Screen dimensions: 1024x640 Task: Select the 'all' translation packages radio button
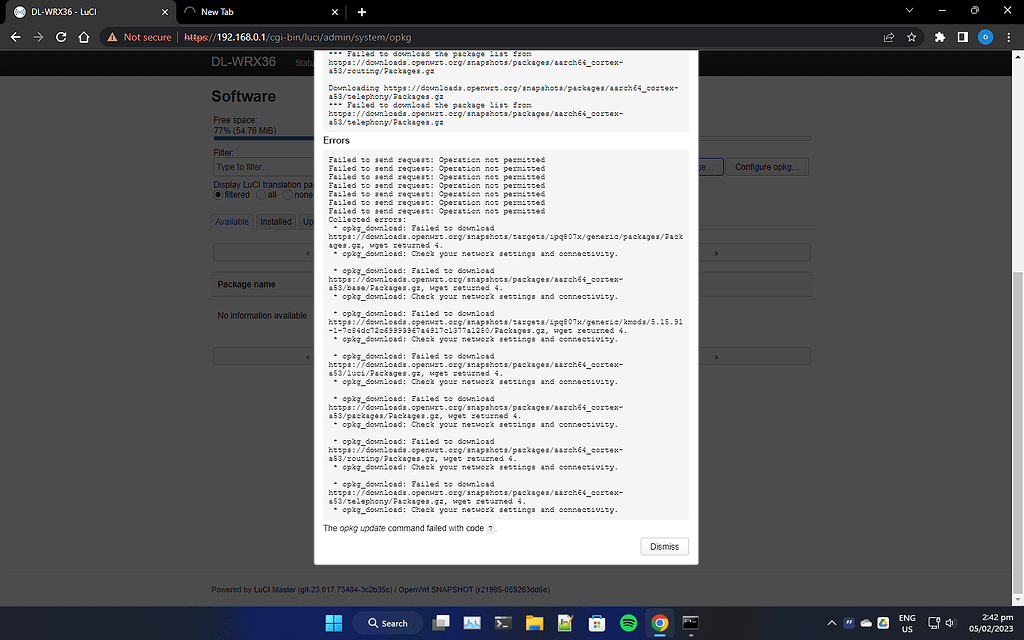click(x=263, y=195)
